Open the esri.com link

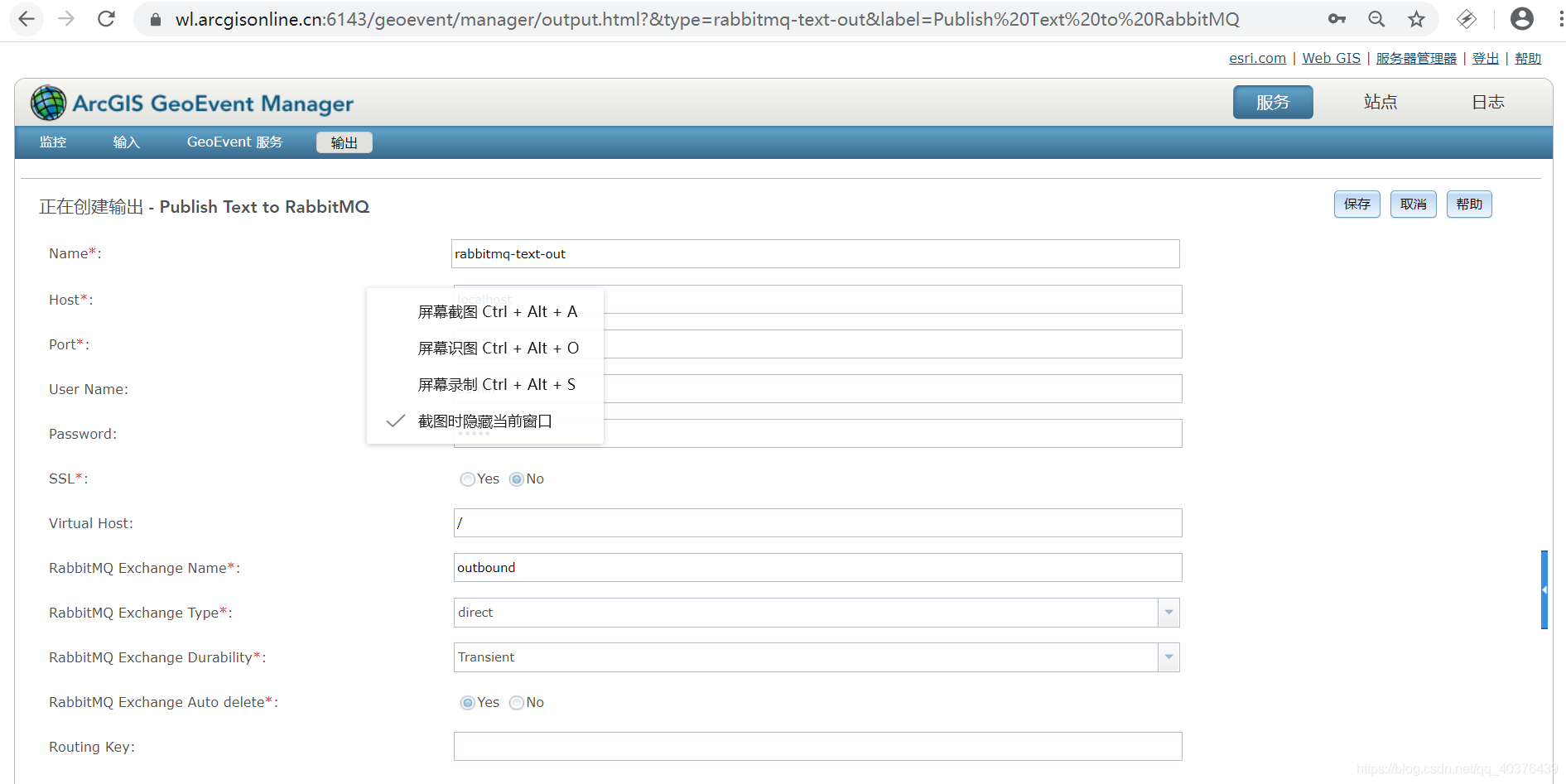1257,58
